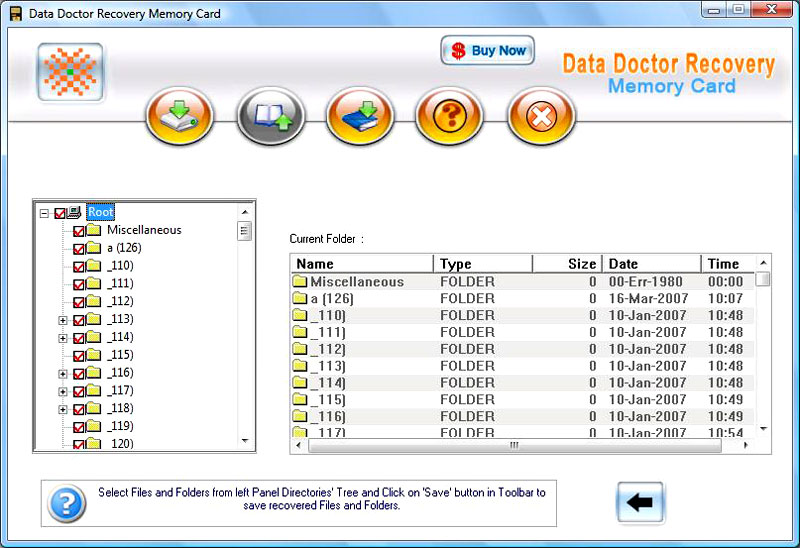Click the computer icon next to Root
This screenshot has width=800, height=548.
point(74,212)
